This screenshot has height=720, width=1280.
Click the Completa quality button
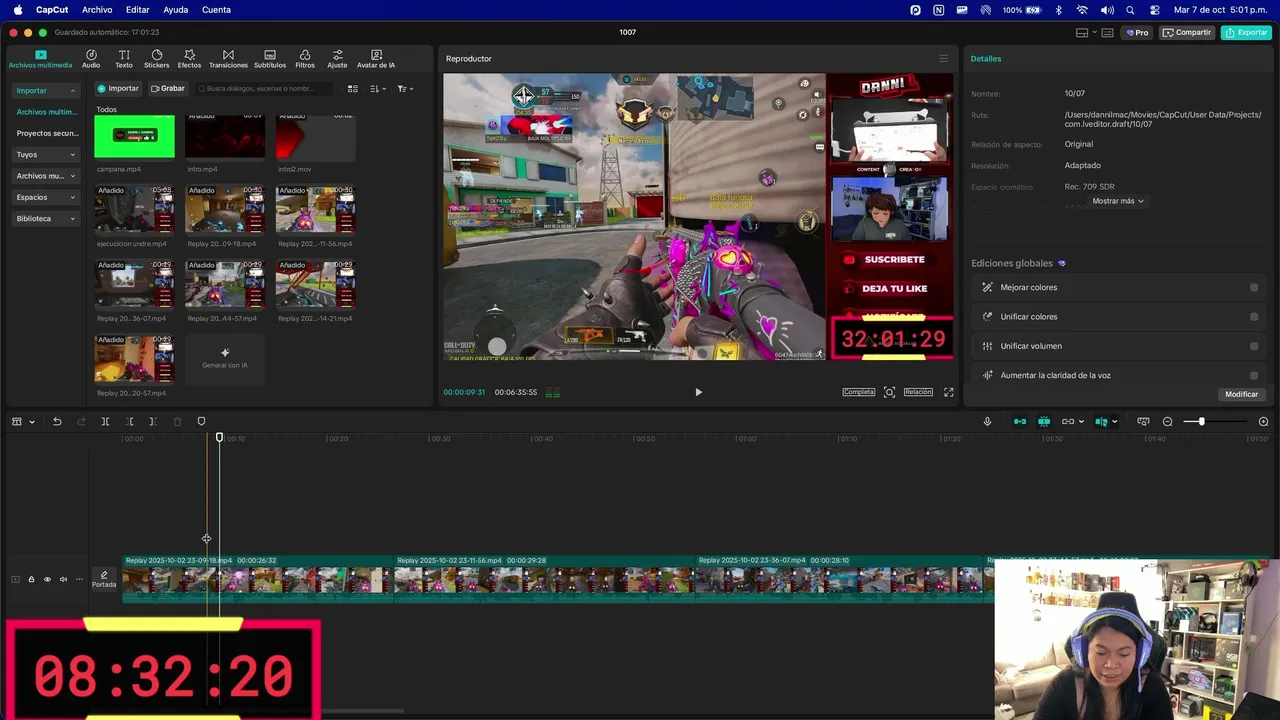[859, 392]
